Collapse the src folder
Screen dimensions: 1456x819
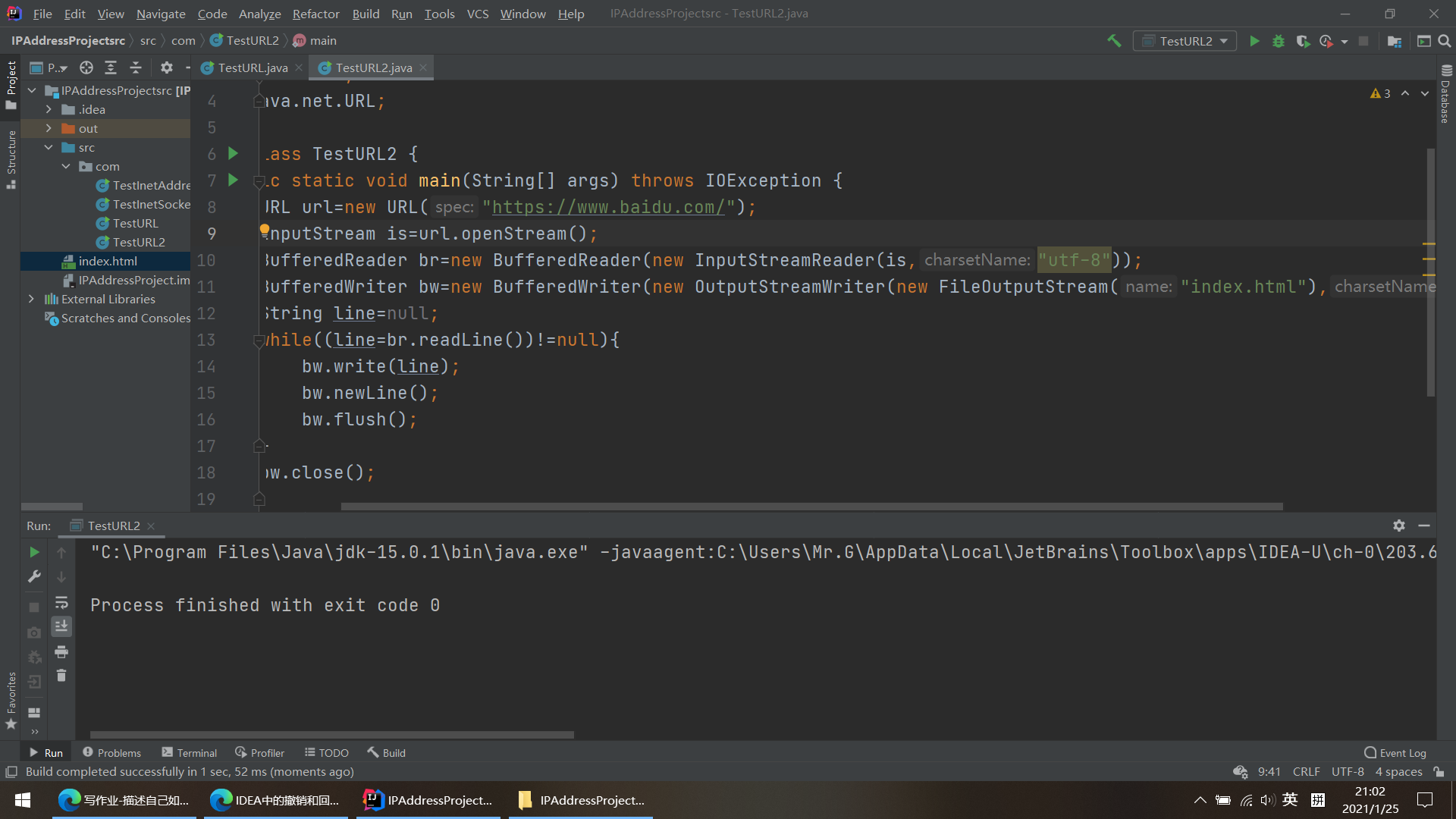point(49,147)
